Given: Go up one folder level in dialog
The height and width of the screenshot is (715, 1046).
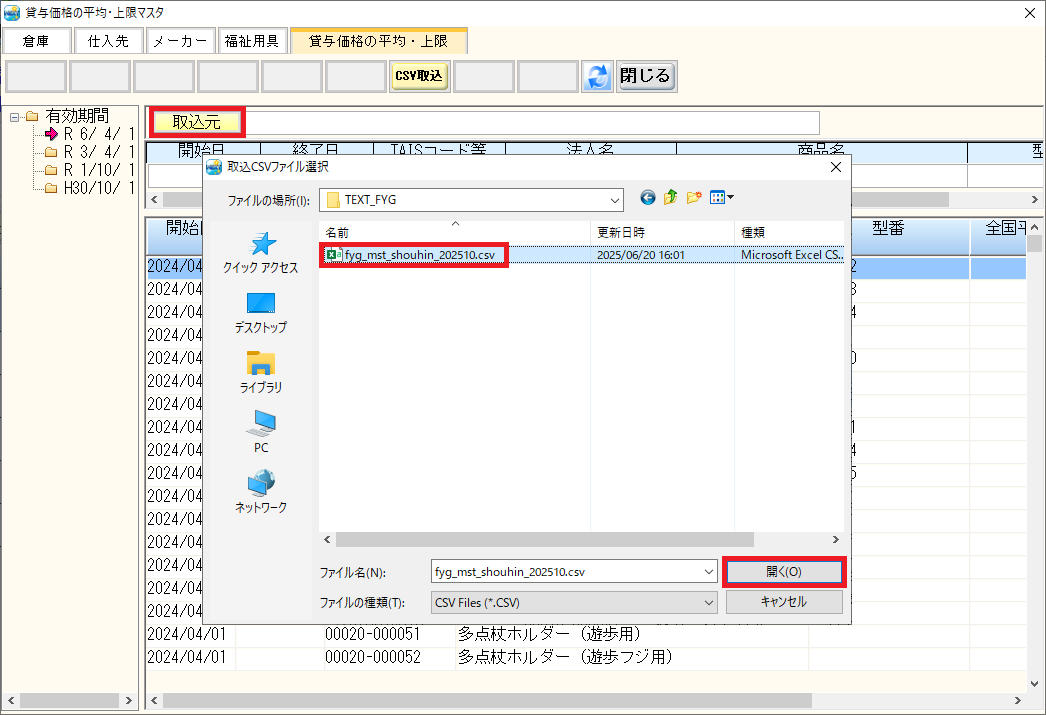Looking at the screenshot, I should 671,198.
